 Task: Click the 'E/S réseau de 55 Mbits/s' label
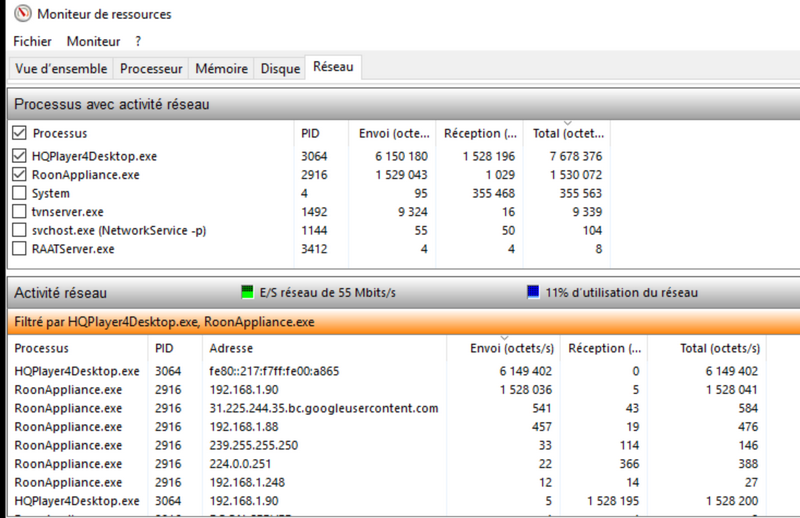[x=328, y=292]
